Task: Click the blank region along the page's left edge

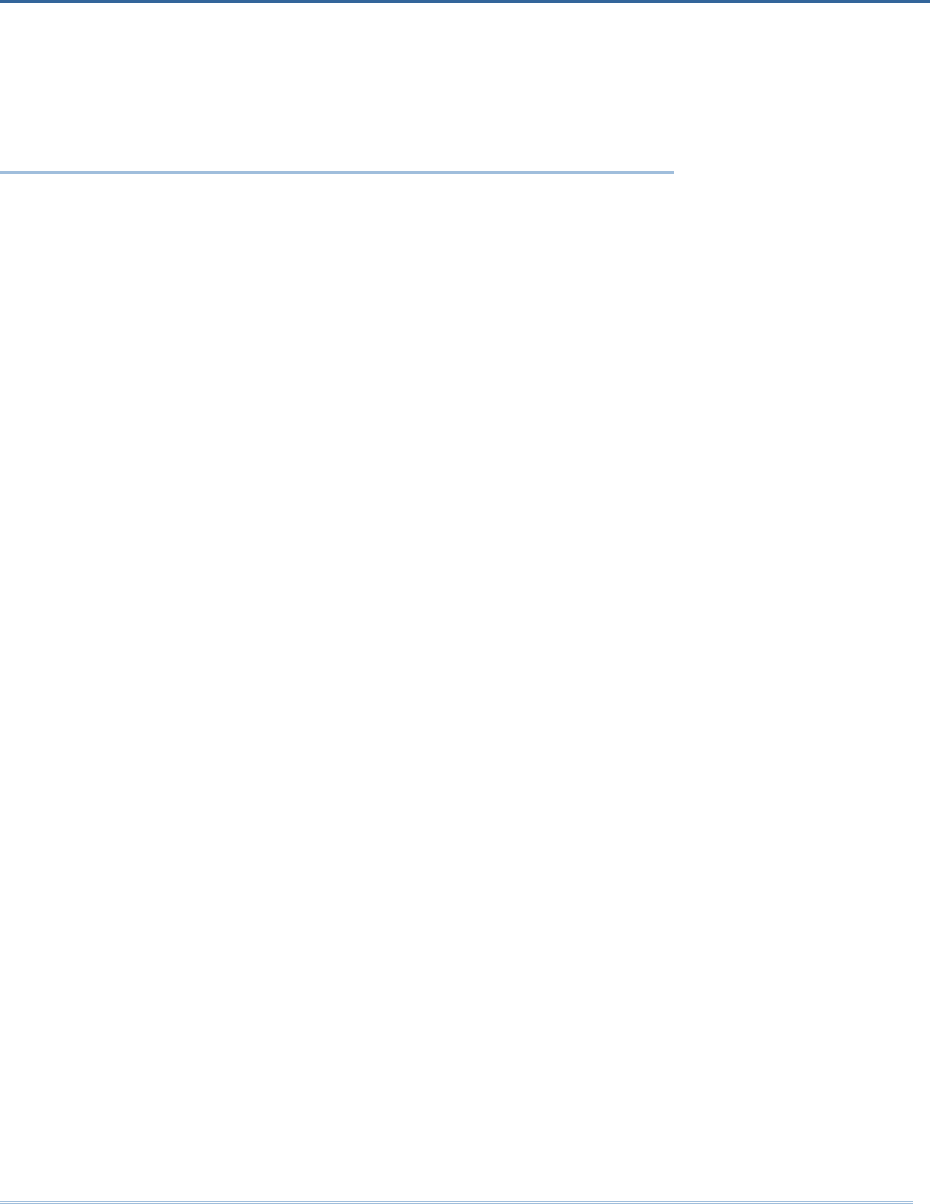Action: [15, 685]
